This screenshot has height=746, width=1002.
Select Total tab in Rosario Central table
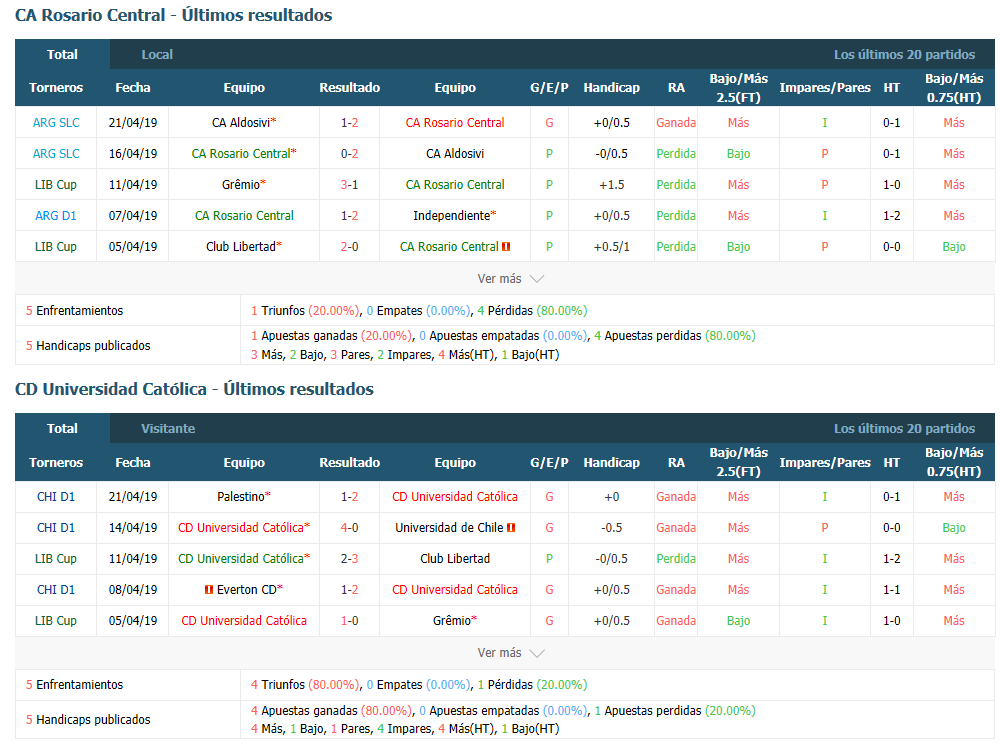click(x=63, y=54)
